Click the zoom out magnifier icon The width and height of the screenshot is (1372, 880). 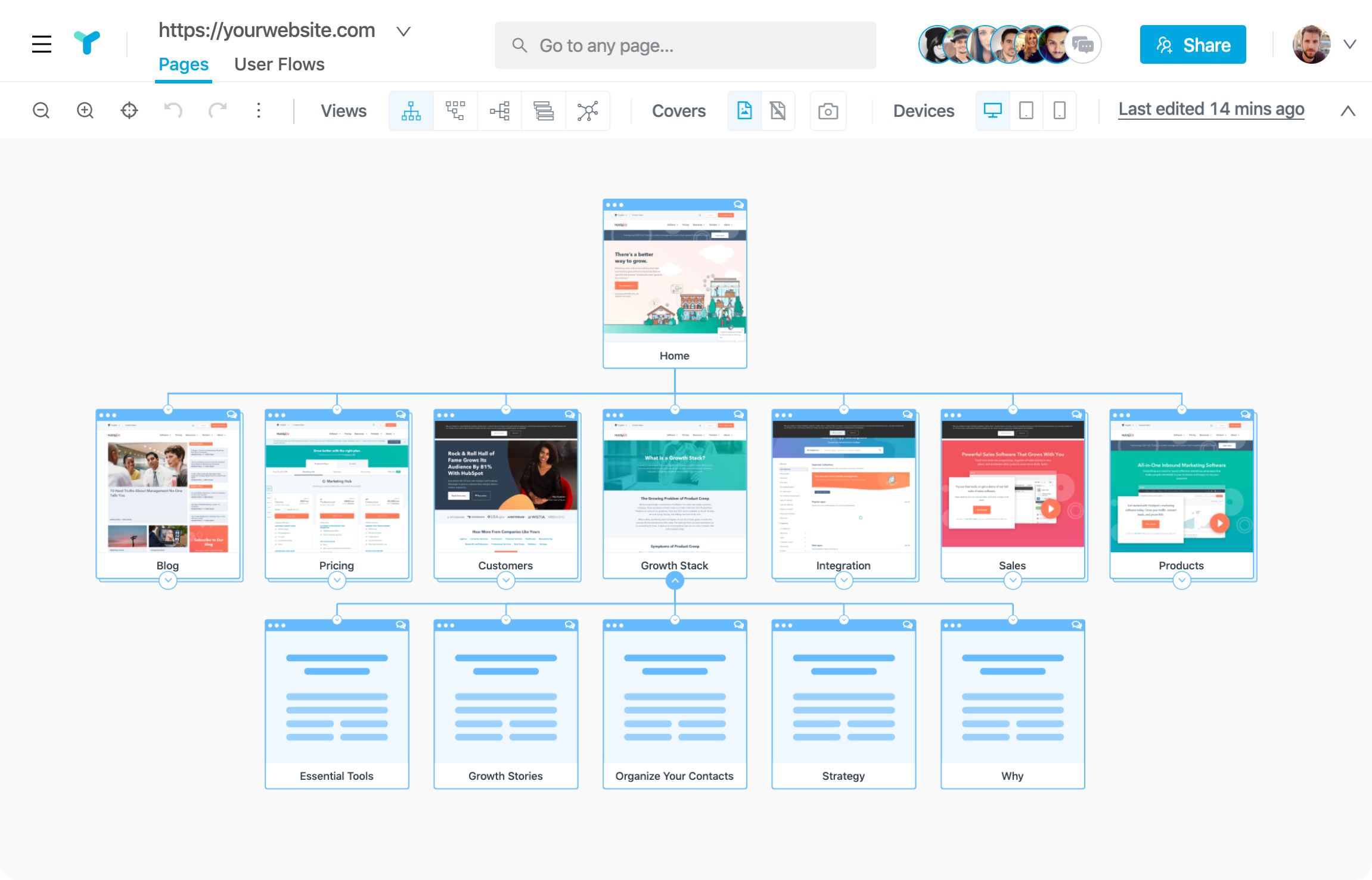[x=41, y=111]
